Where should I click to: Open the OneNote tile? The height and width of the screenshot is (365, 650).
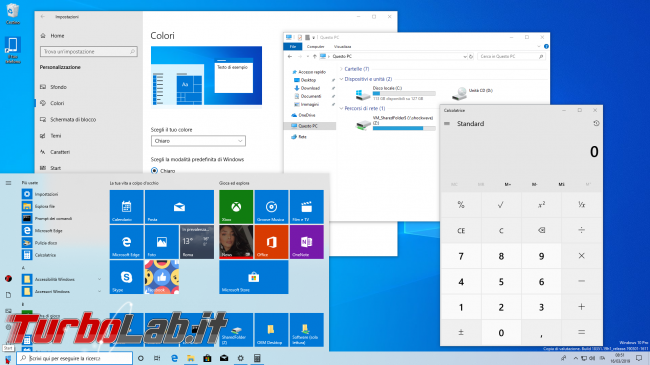click(307, 242)
